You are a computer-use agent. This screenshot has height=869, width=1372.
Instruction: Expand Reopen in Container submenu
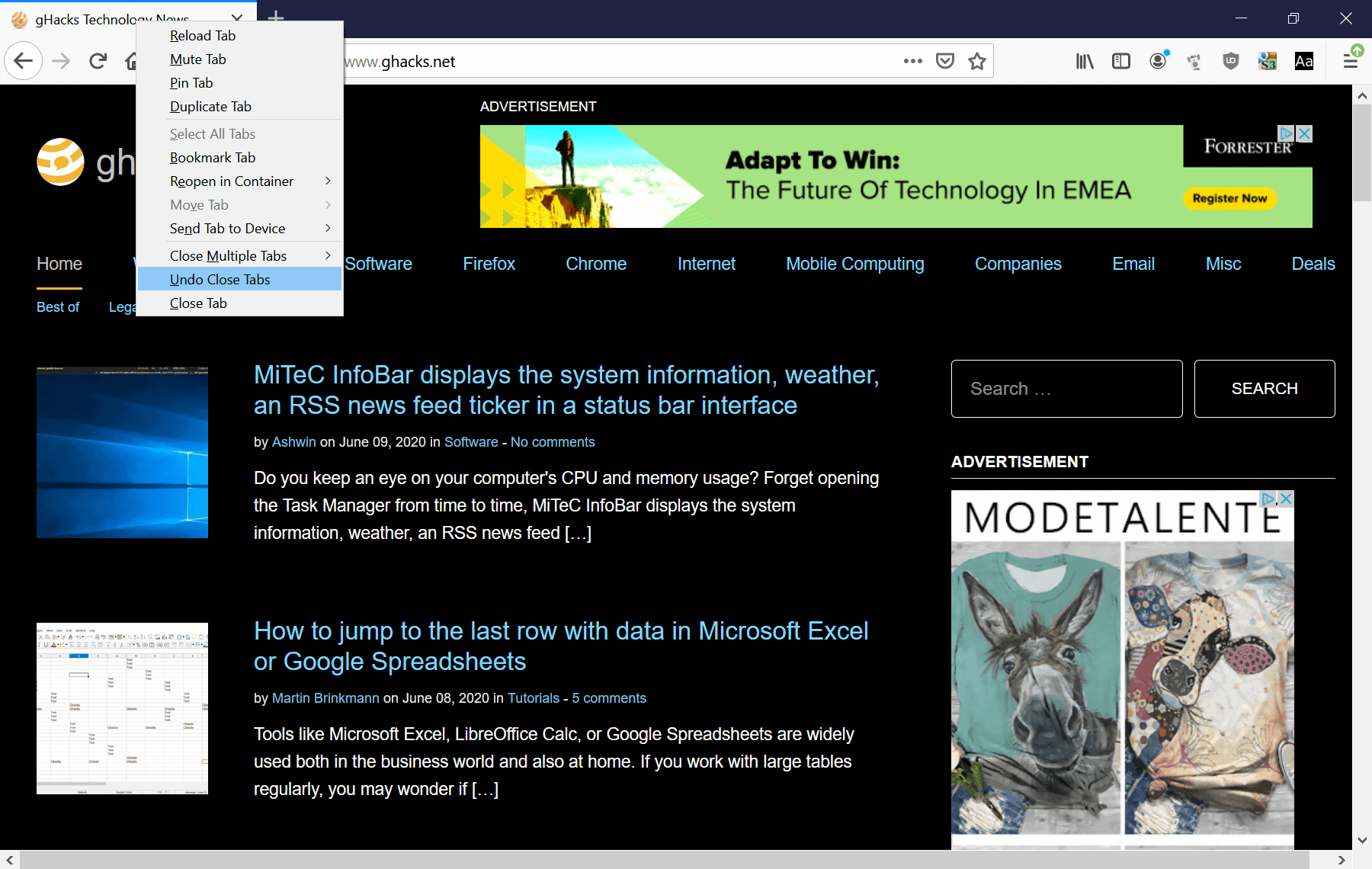(x=239, y=181)
